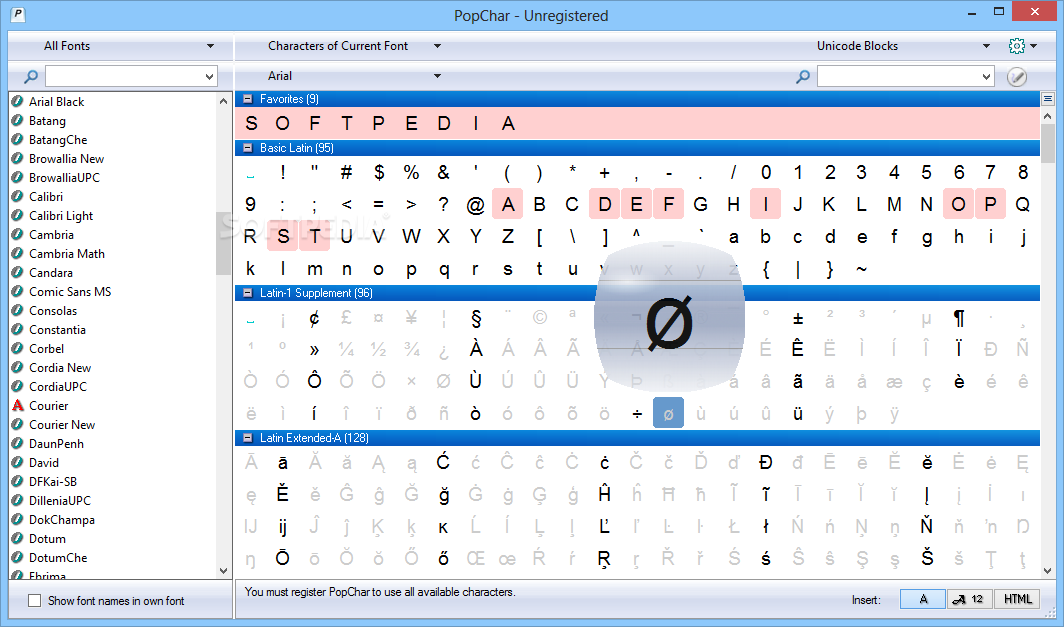Expand the font search history dropdown

[209, 77]
